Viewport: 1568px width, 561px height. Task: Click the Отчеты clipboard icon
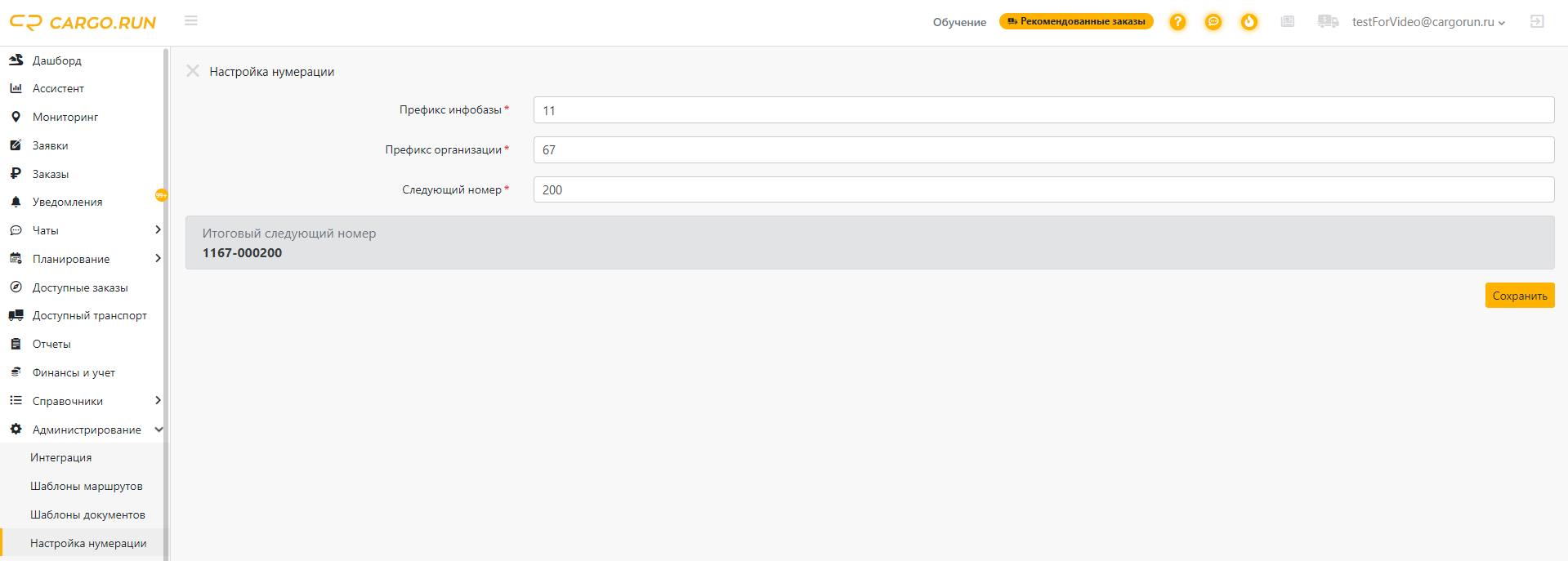point(16,344)
